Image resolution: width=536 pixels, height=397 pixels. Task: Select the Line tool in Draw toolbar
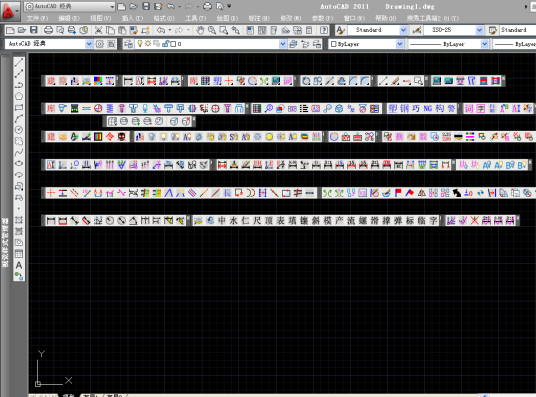point(19,63)
